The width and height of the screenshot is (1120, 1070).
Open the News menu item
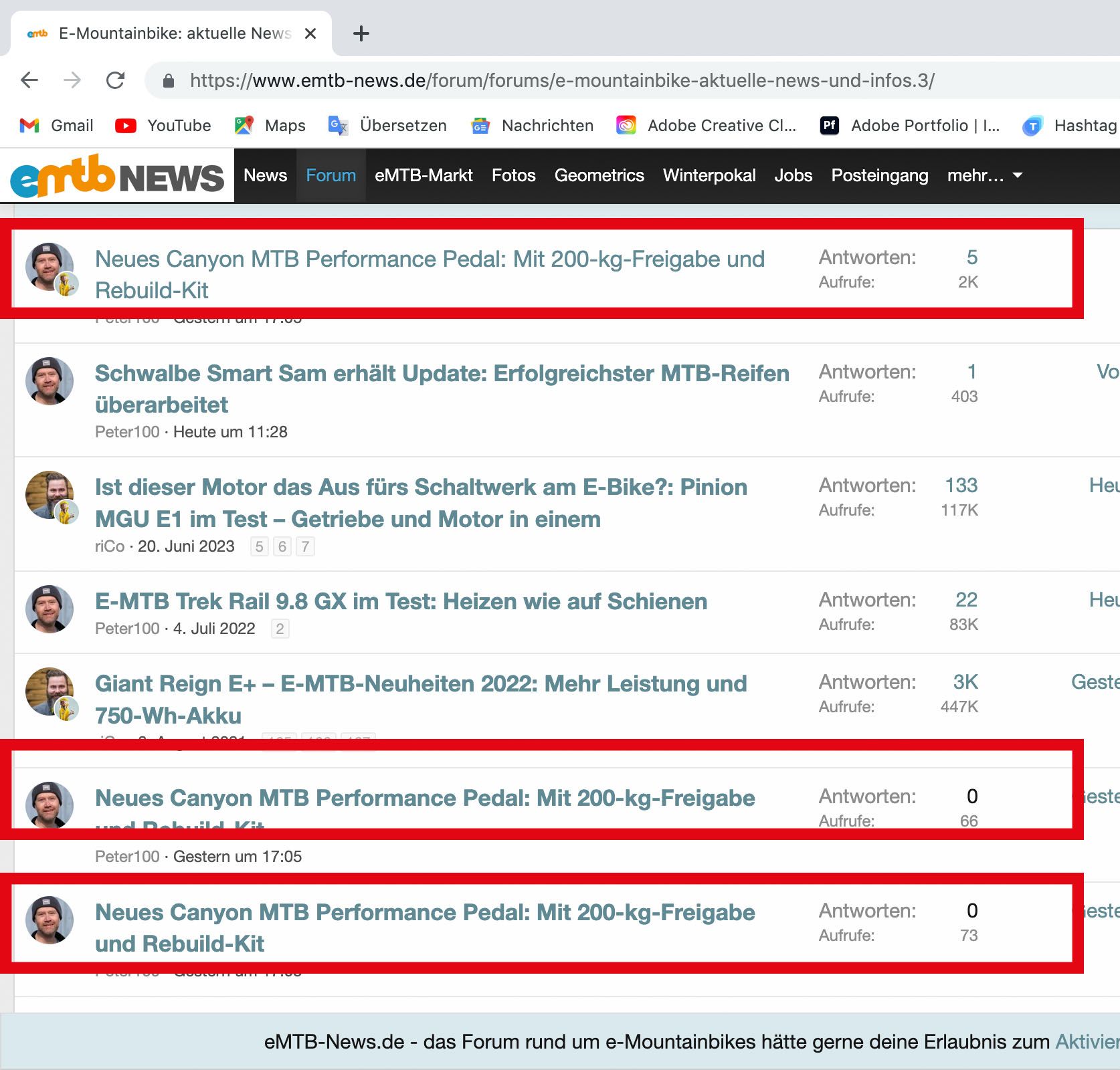265,175
